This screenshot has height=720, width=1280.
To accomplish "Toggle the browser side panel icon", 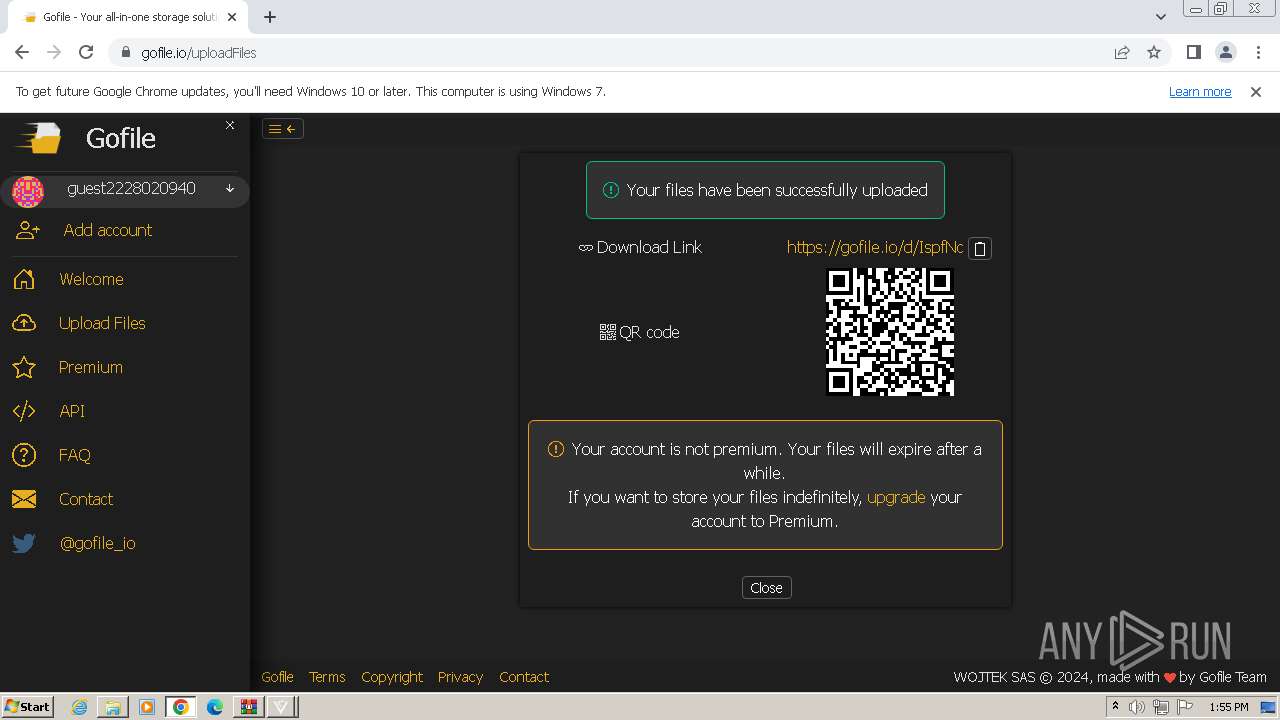I will [1193, 52].
